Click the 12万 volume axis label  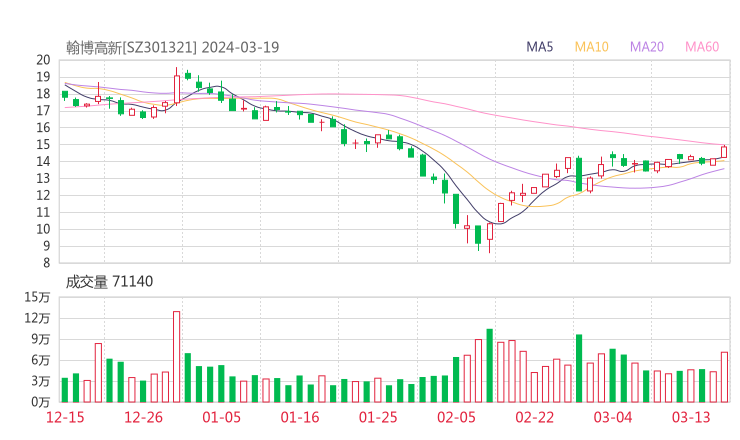point(37,318)
